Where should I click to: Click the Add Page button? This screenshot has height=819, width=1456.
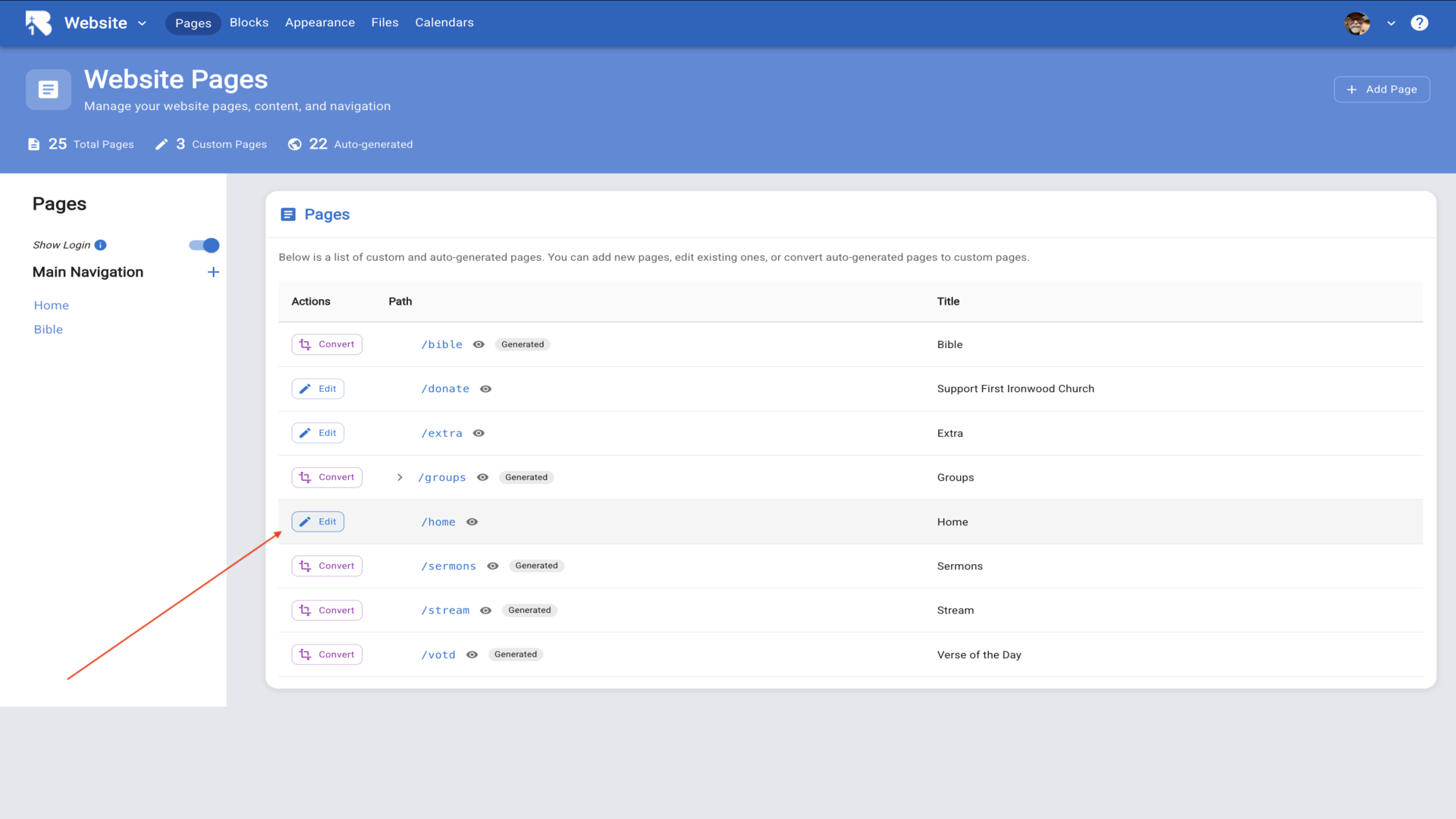tap(1382, 89)
